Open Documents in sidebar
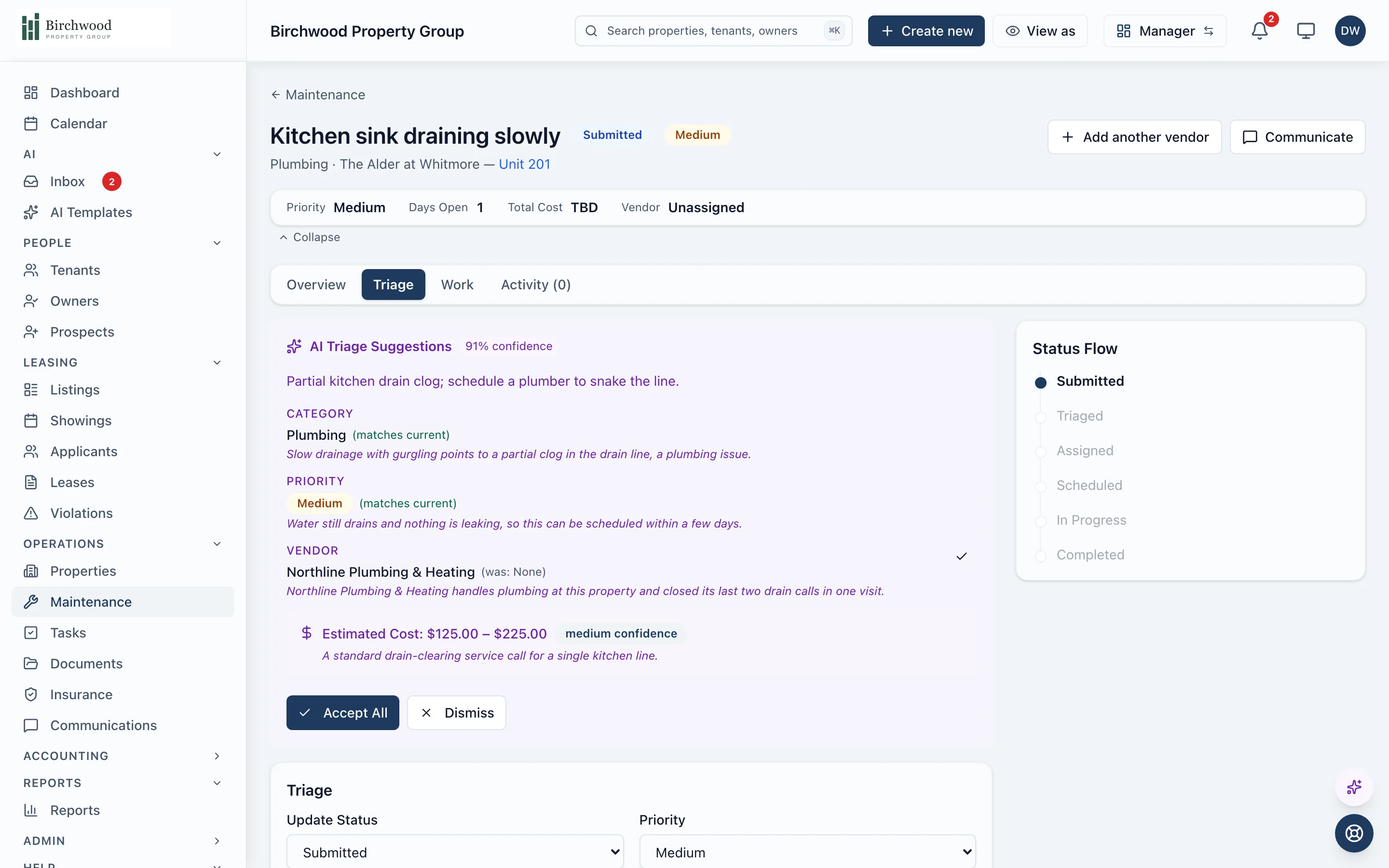Image resolution: width=1389 pixels, height=868 pixels. point(123,664)
